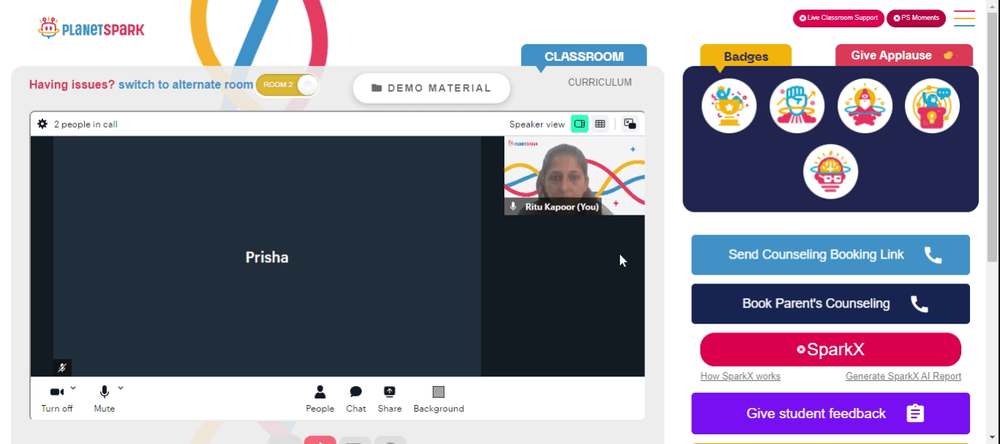Viewport: 1000px width, 444px height.
Task: Switch to the CLASSROOM tab
Action: tap(584, 56)
